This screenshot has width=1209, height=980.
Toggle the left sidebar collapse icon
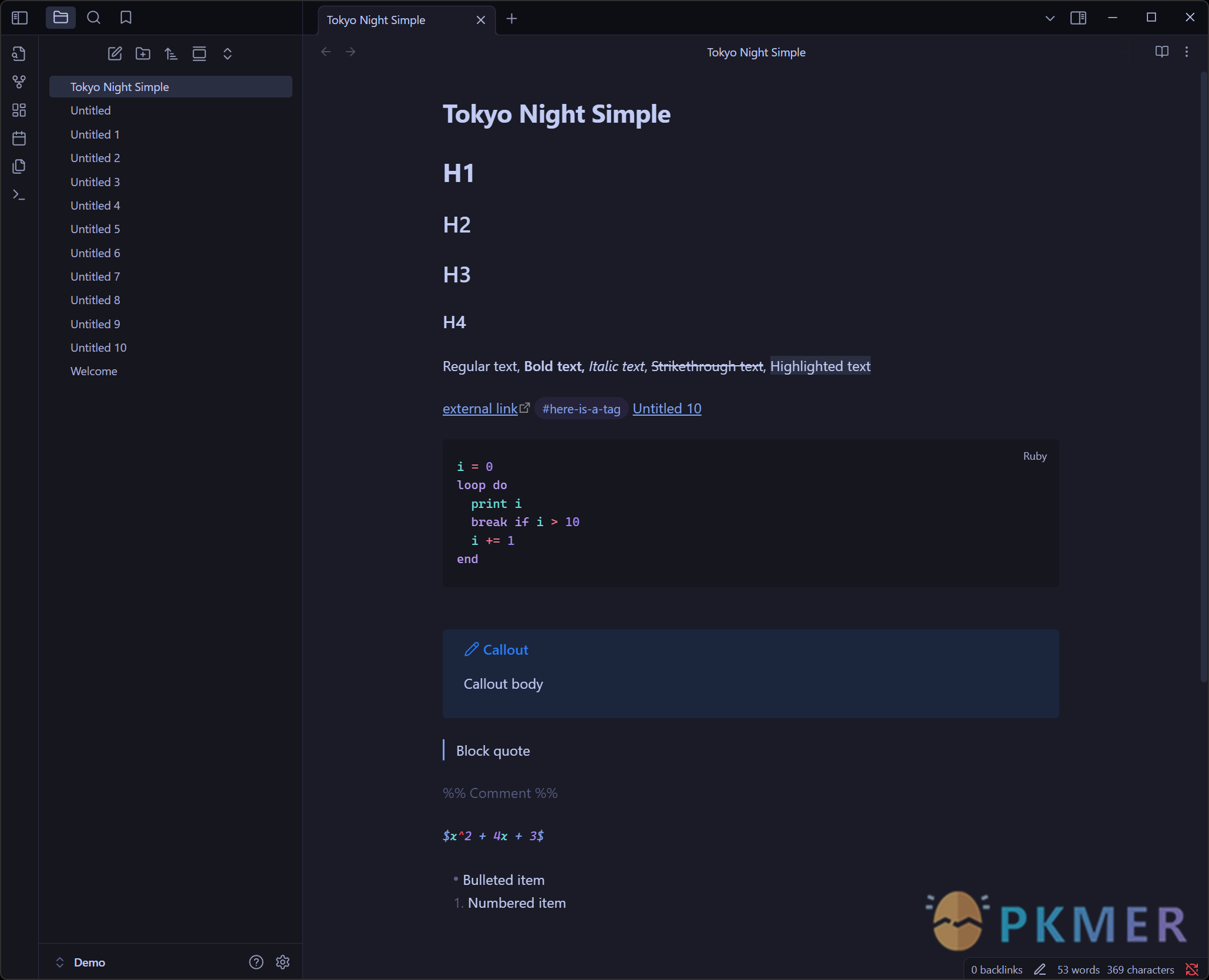(19, 18)
